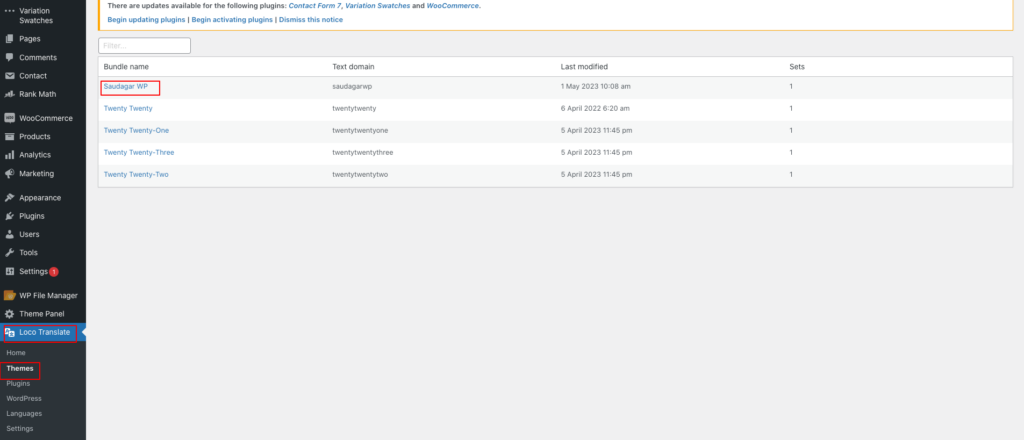Open the Tools menu label

[x=29, y=253]
